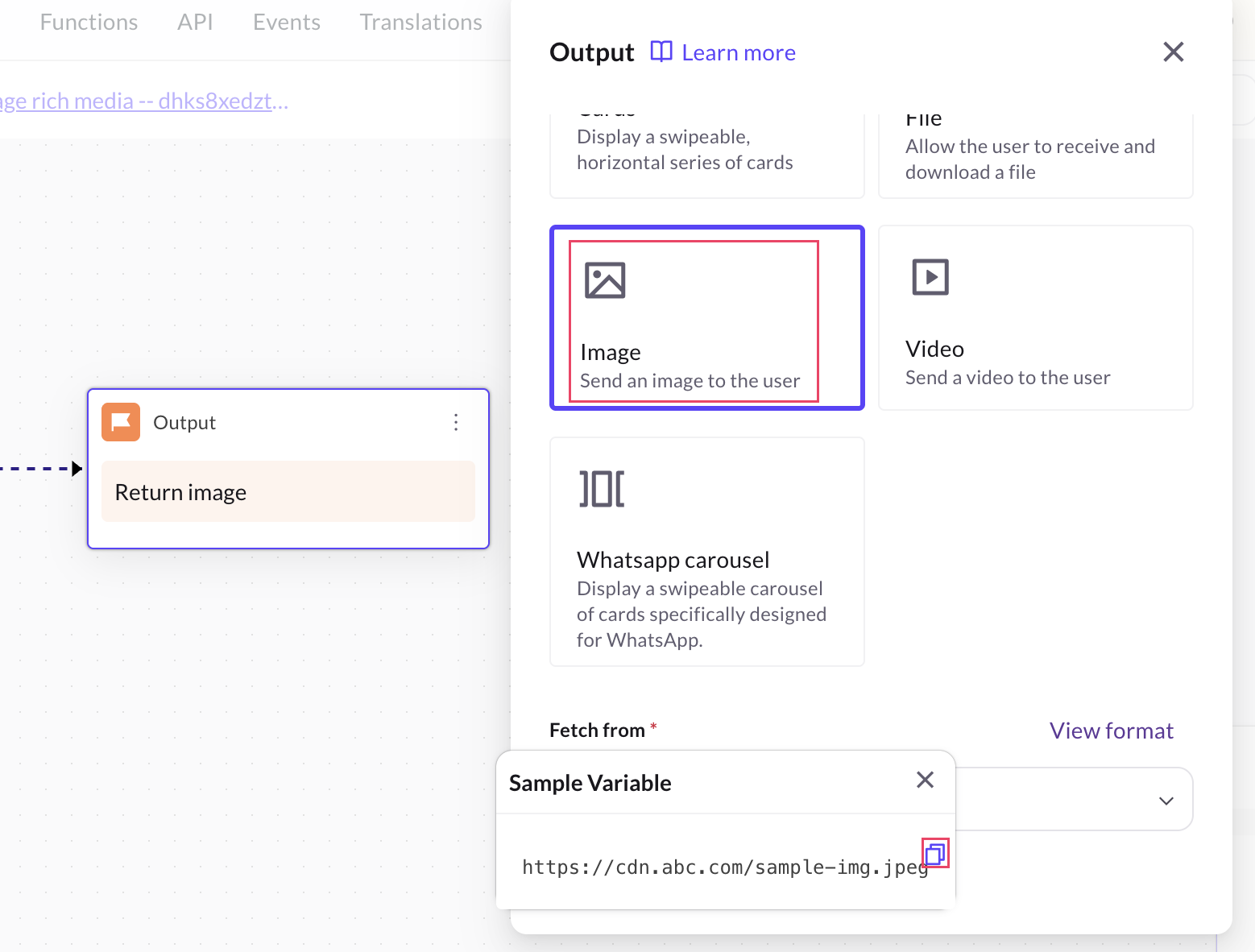Click the Video play icon
The image size is (1255, 952).
[x=930, y=277]
